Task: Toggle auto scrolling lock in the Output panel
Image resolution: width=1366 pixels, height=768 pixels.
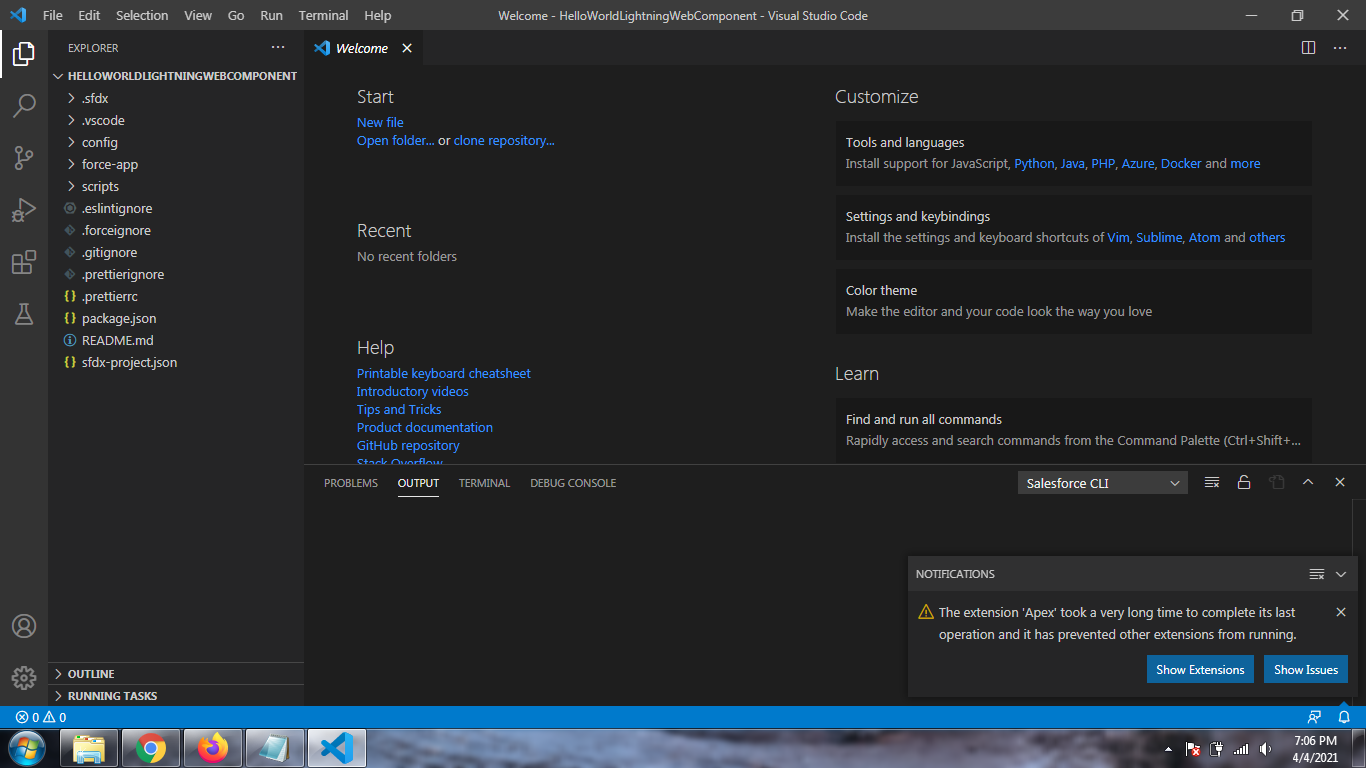Action: [1244, 482]
